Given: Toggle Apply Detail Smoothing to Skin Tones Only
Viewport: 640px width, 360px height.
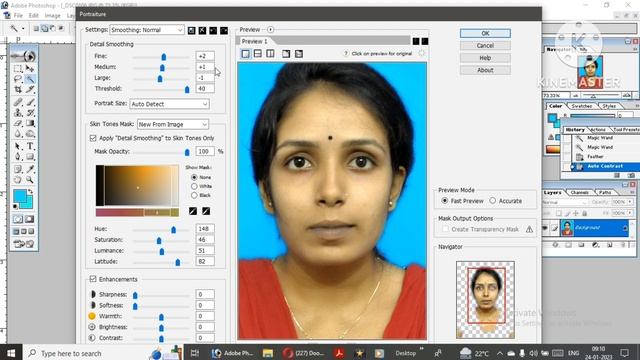Looking at the screenshot, I should point(93,138).
